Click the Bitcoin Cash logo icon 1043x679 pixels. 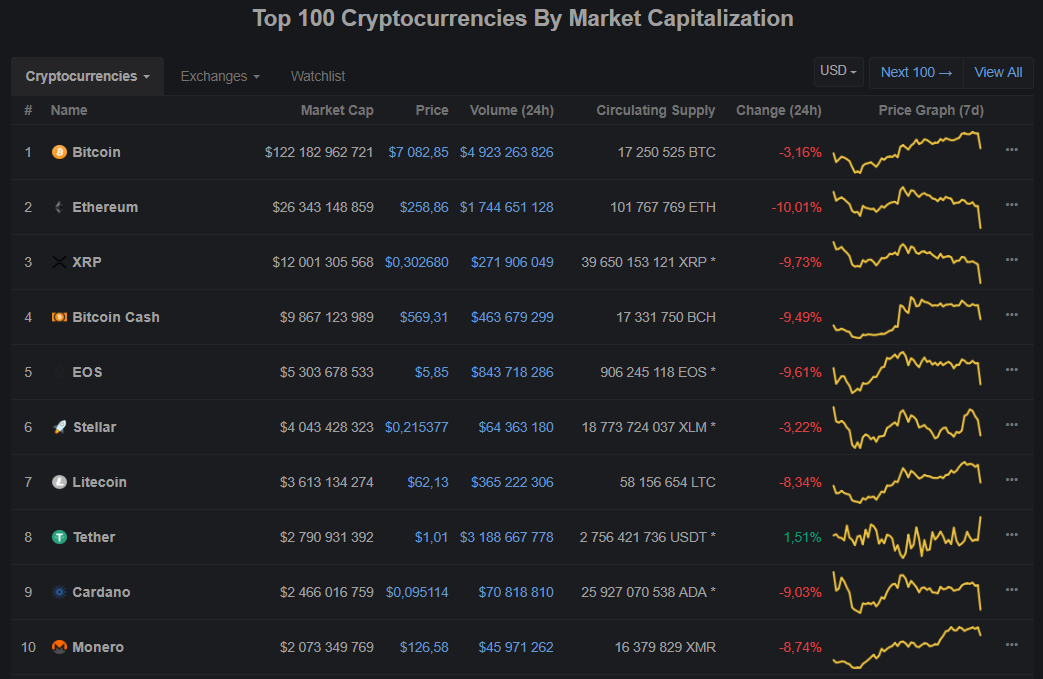point(59,317)
